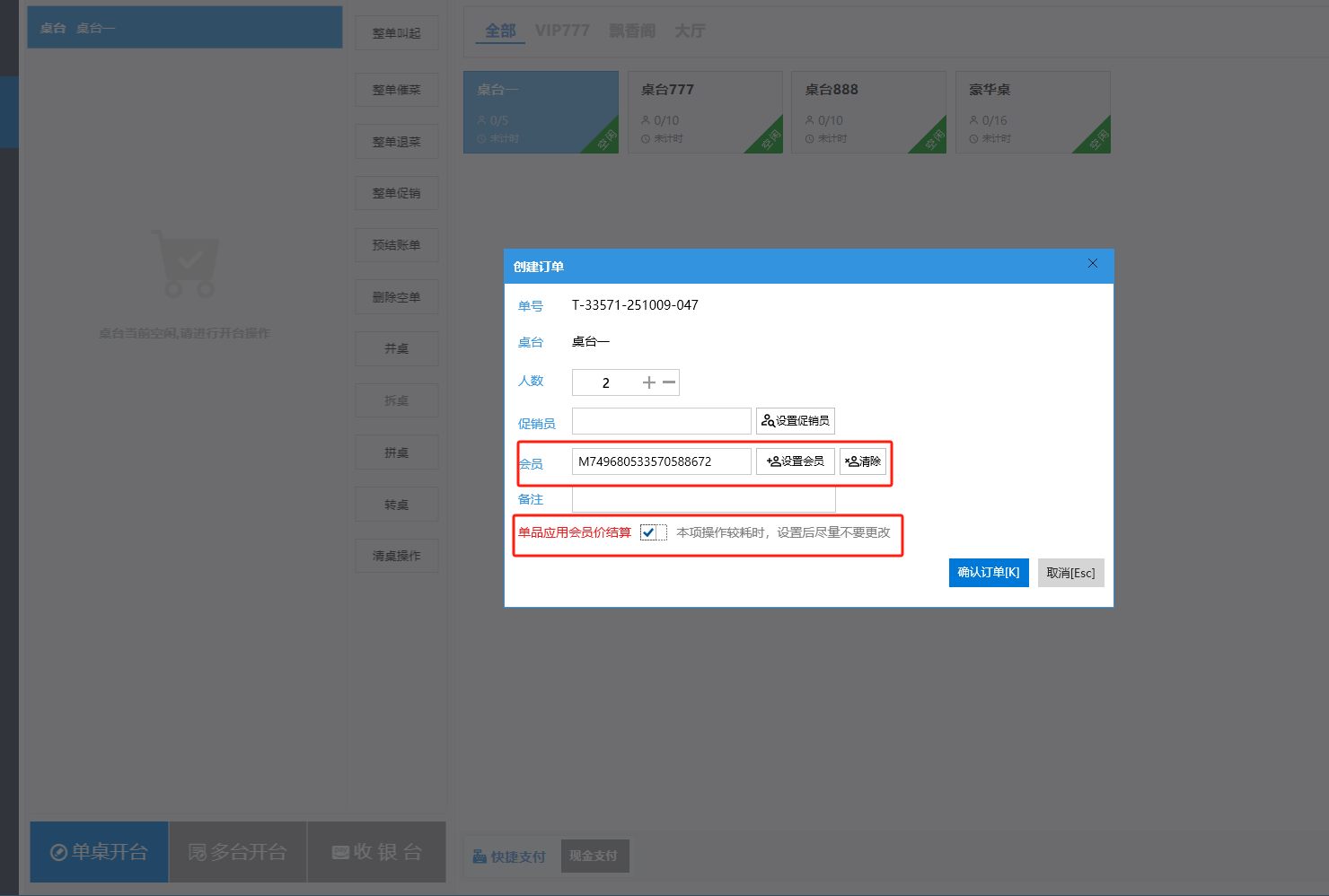The image size is (1329, 896).
Task: Click the 设置促销员 search-person button
Action: (x=796, y=421)
